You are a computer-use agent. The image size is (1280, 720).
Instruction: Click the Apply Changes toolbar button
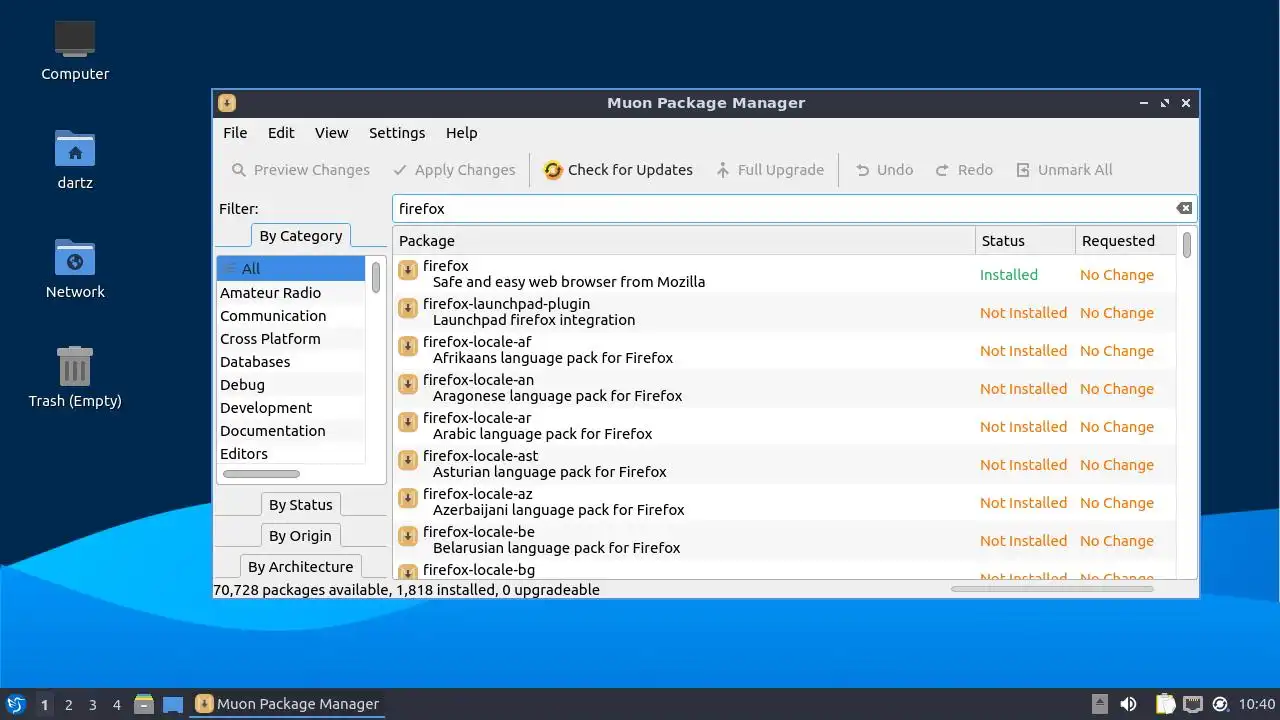[454, 170]
